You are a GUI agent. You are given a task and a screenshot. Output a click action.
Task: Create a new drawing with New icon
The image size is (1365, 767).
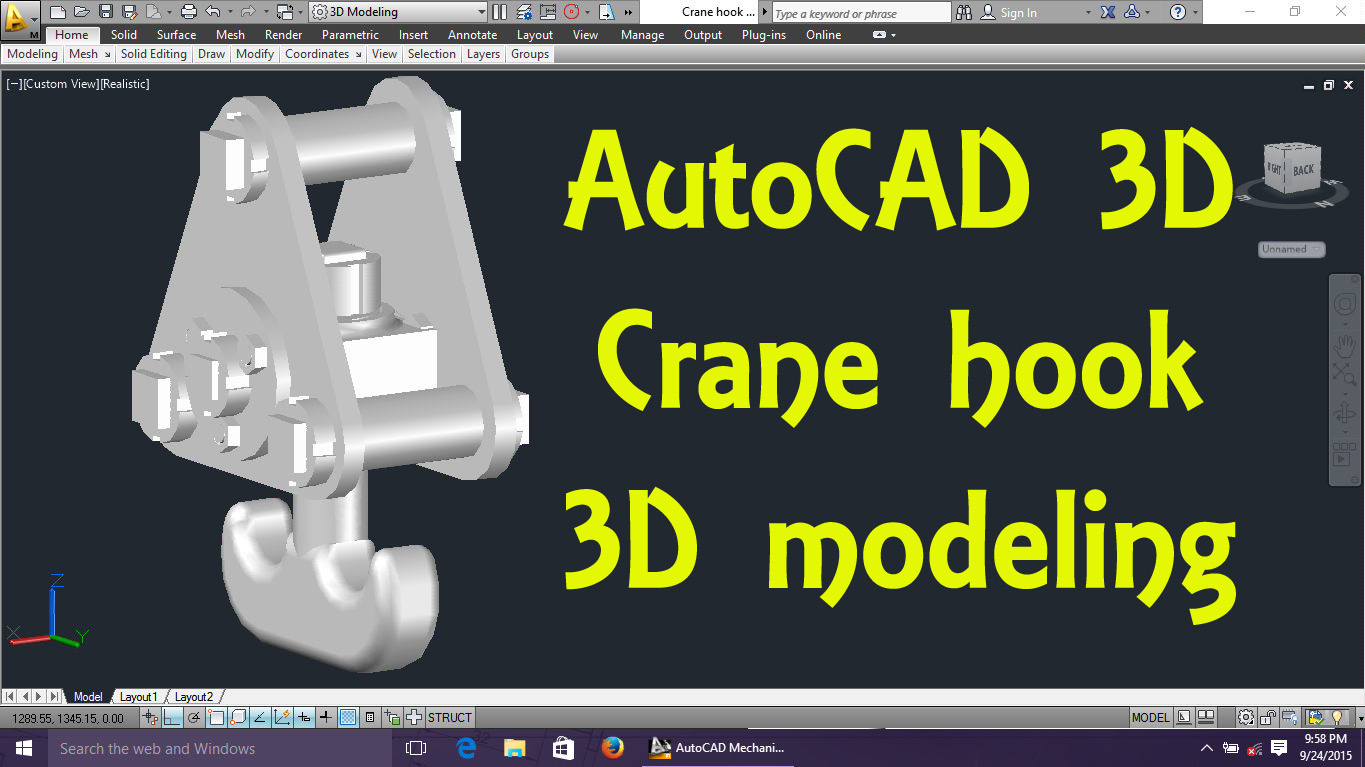58,12
